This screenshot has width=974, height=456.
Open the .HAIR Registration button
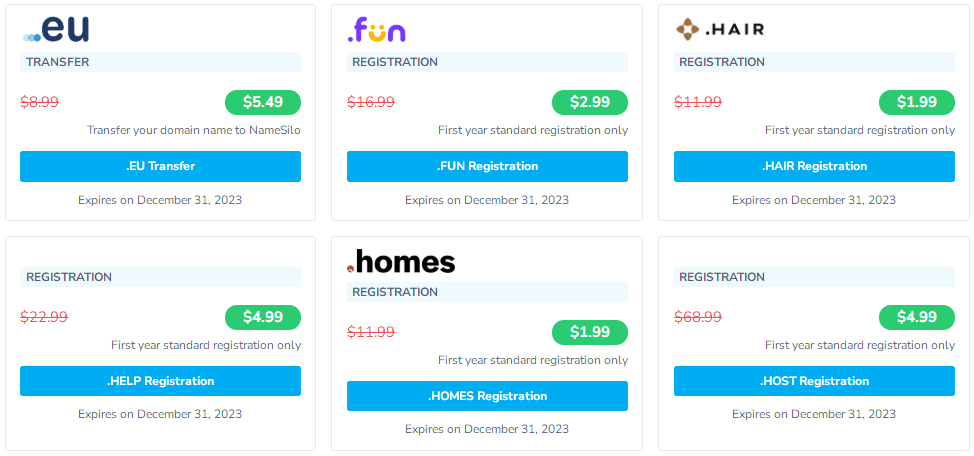[x=814, y=166]
